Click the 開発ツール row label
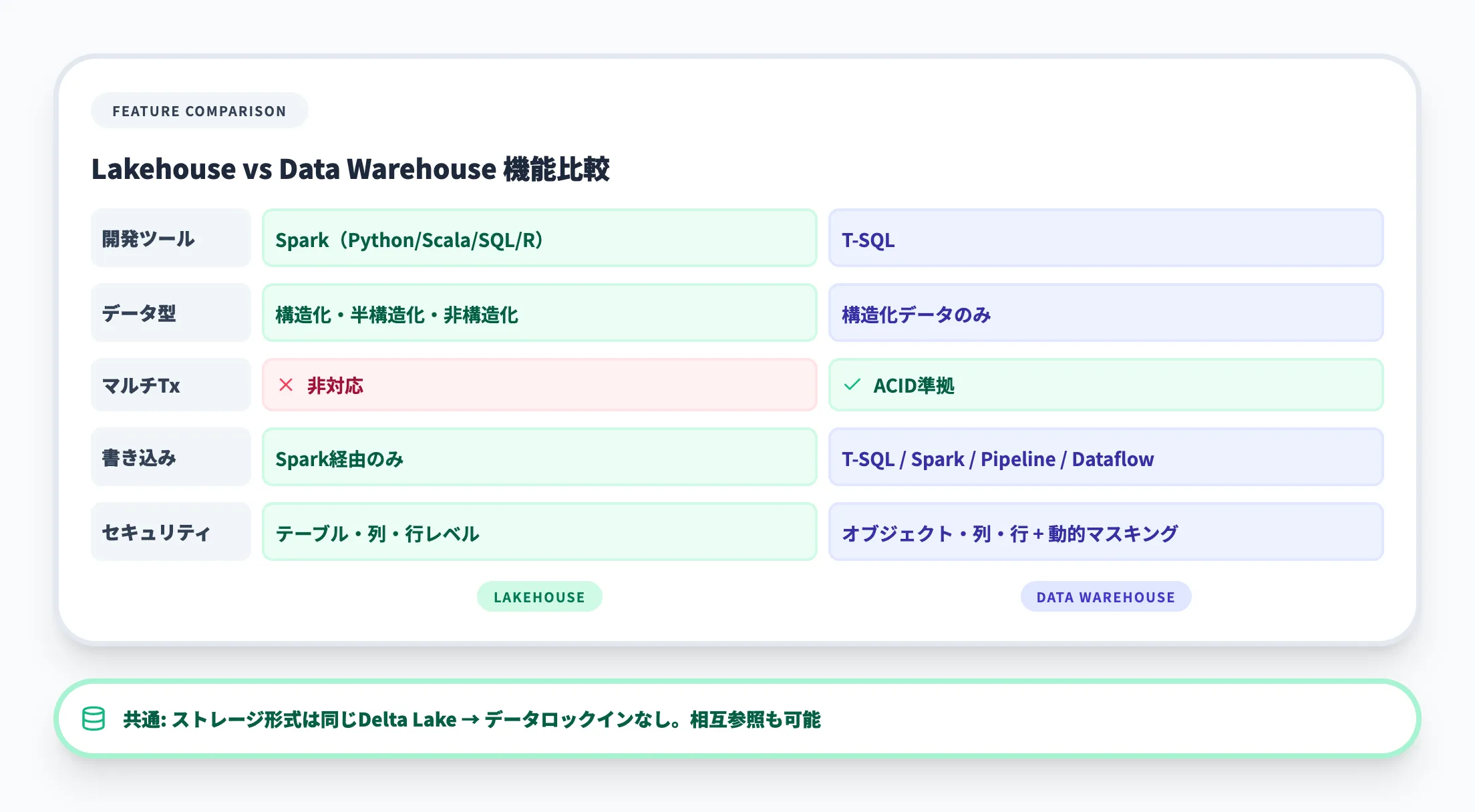This screenshot has height=812, width=1475. tap(170, 238)
